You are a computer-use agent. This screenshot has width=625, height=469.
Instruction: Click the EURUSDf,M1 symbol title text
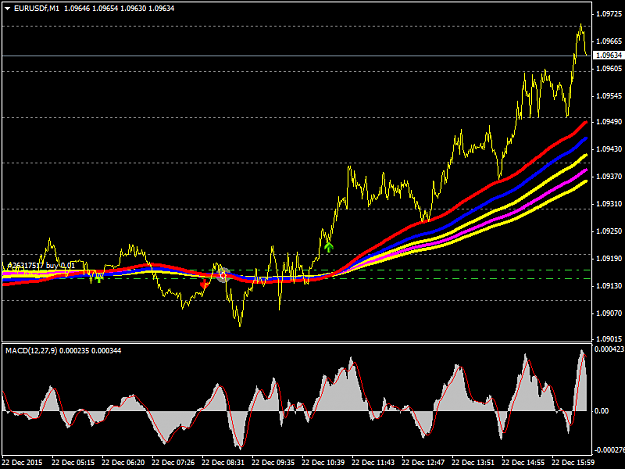tap(37, 8)
